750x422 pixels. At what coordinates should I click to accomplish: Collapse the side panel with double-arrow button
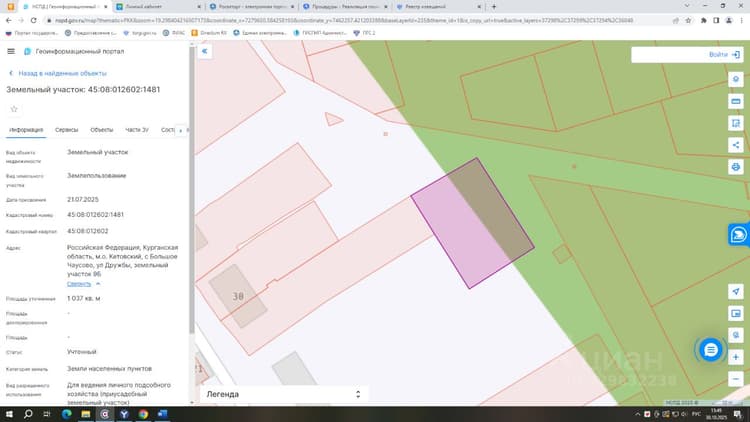click(205, 51)
